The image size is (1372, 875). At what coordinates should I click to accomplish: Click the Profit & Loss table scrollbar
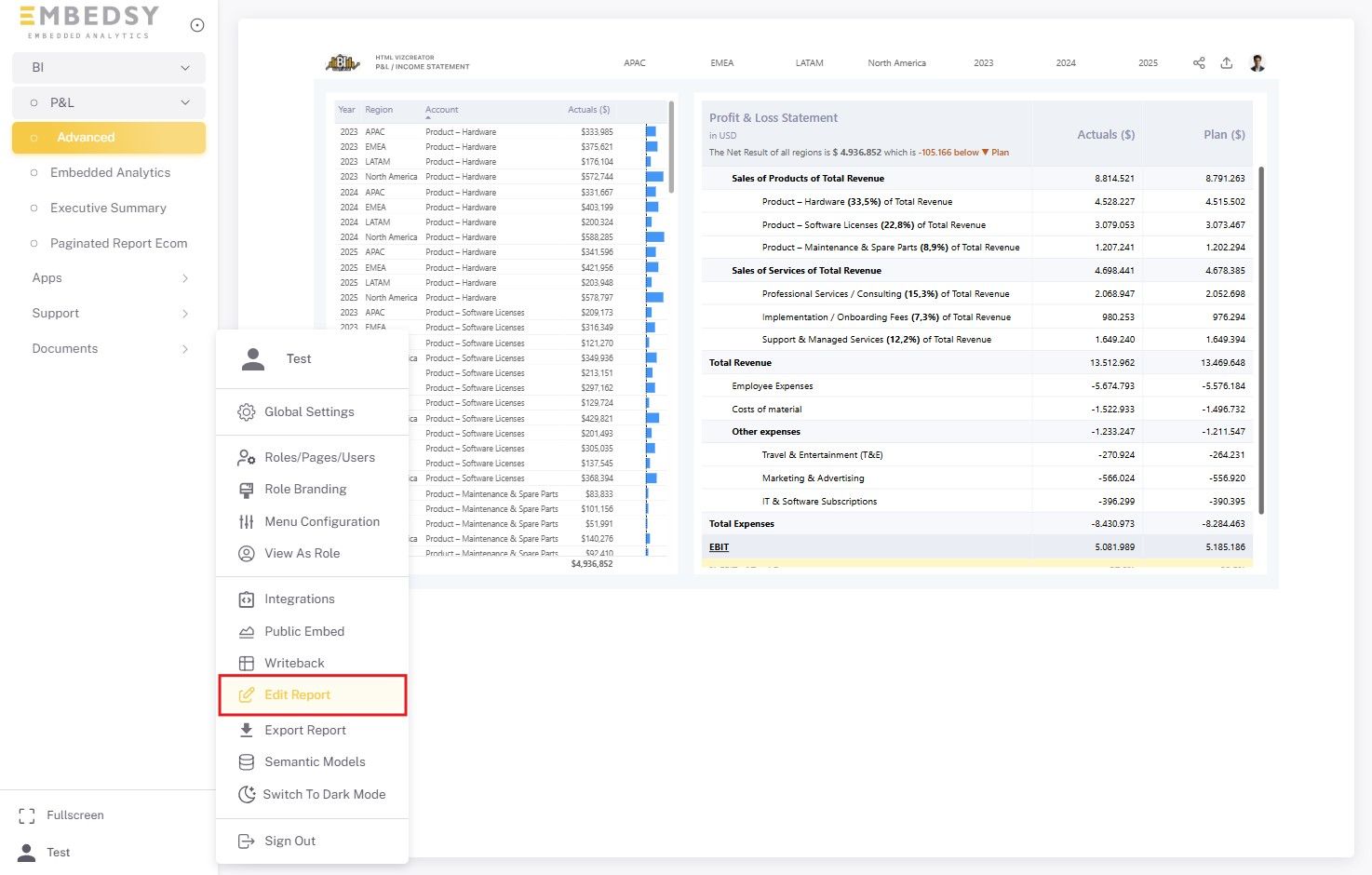pos(1261,340)
